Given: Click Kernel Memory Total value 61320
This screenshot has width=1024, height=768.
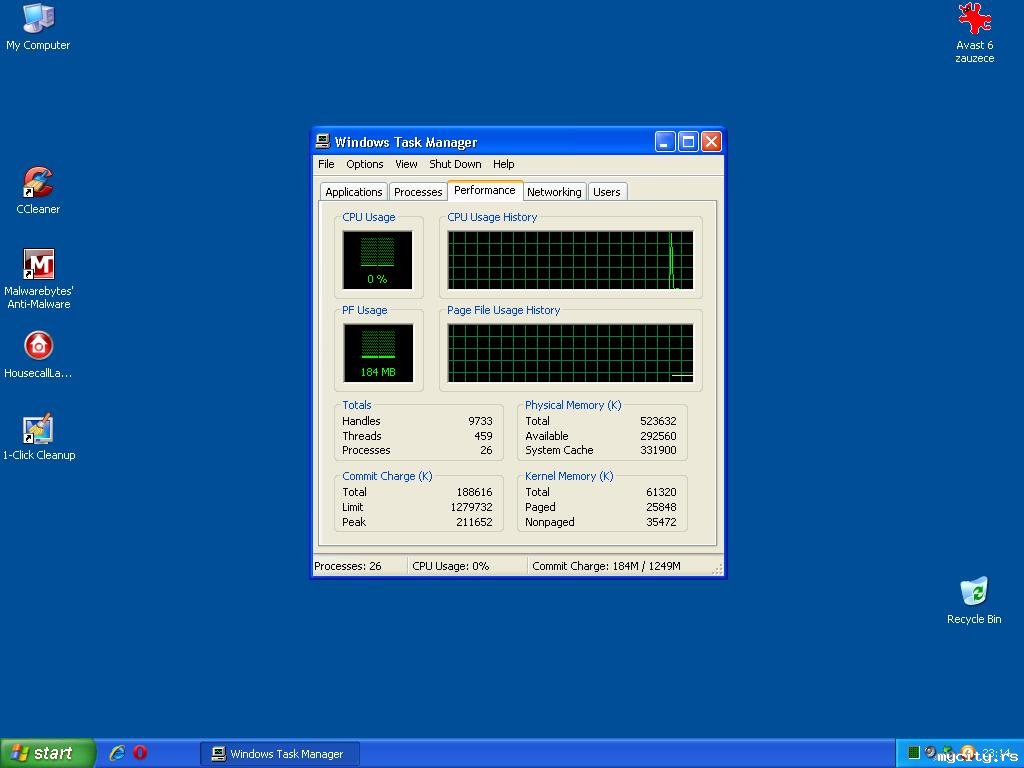Looking at the screenshot, I should pyautogui.click(x=661, y=492).
